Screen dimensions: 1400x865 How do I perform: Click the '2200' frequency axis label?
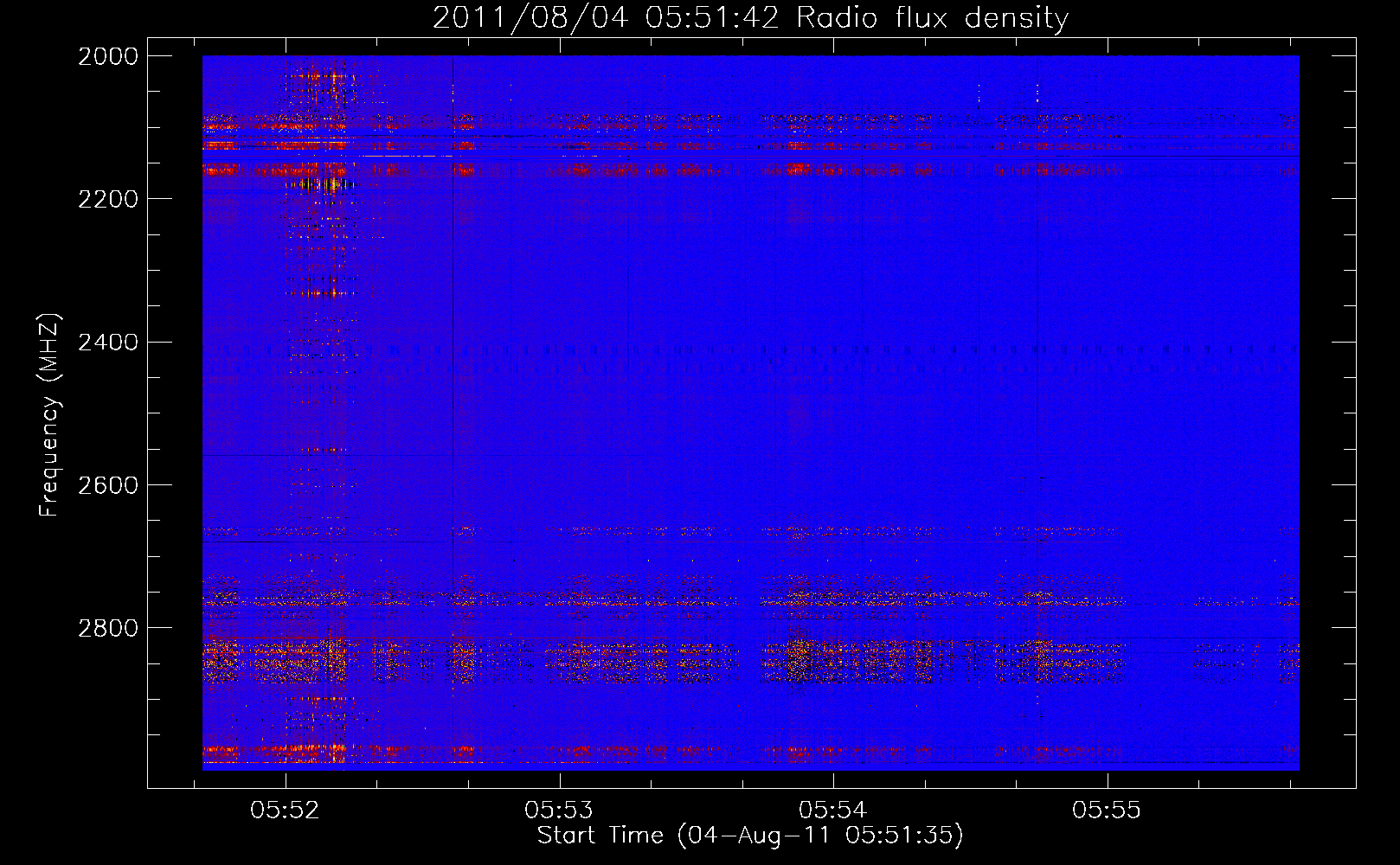pyautogui.click(x=108, y=199)
